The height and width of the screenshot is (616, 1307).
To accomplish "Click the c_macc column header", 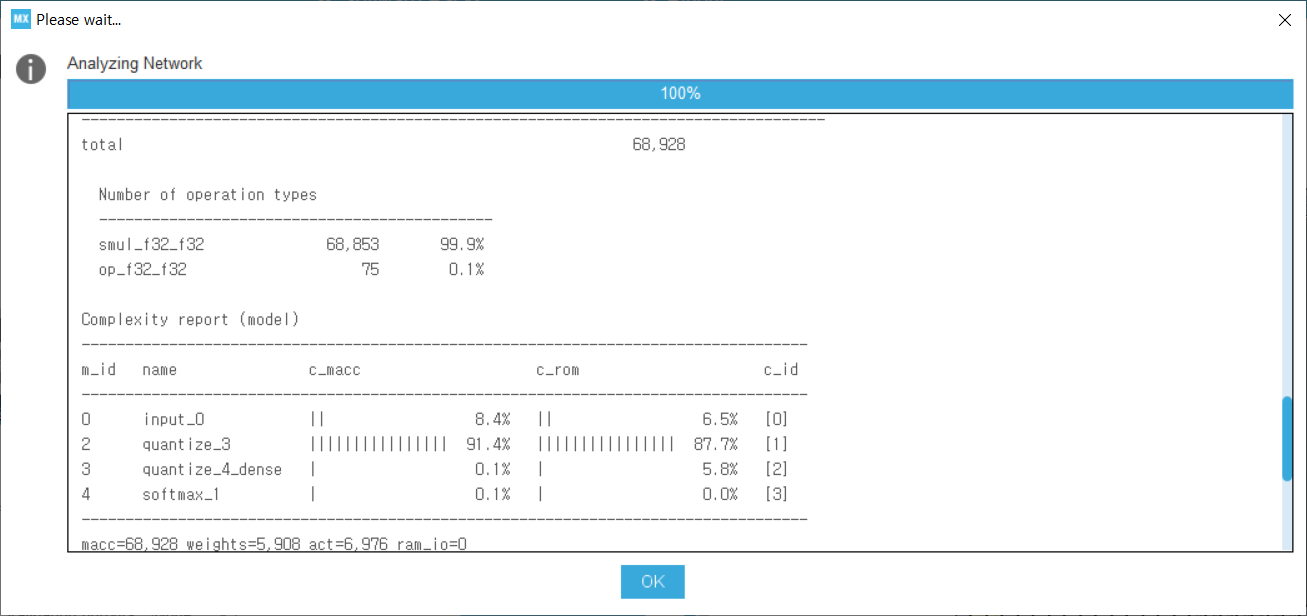I will 334,370.
